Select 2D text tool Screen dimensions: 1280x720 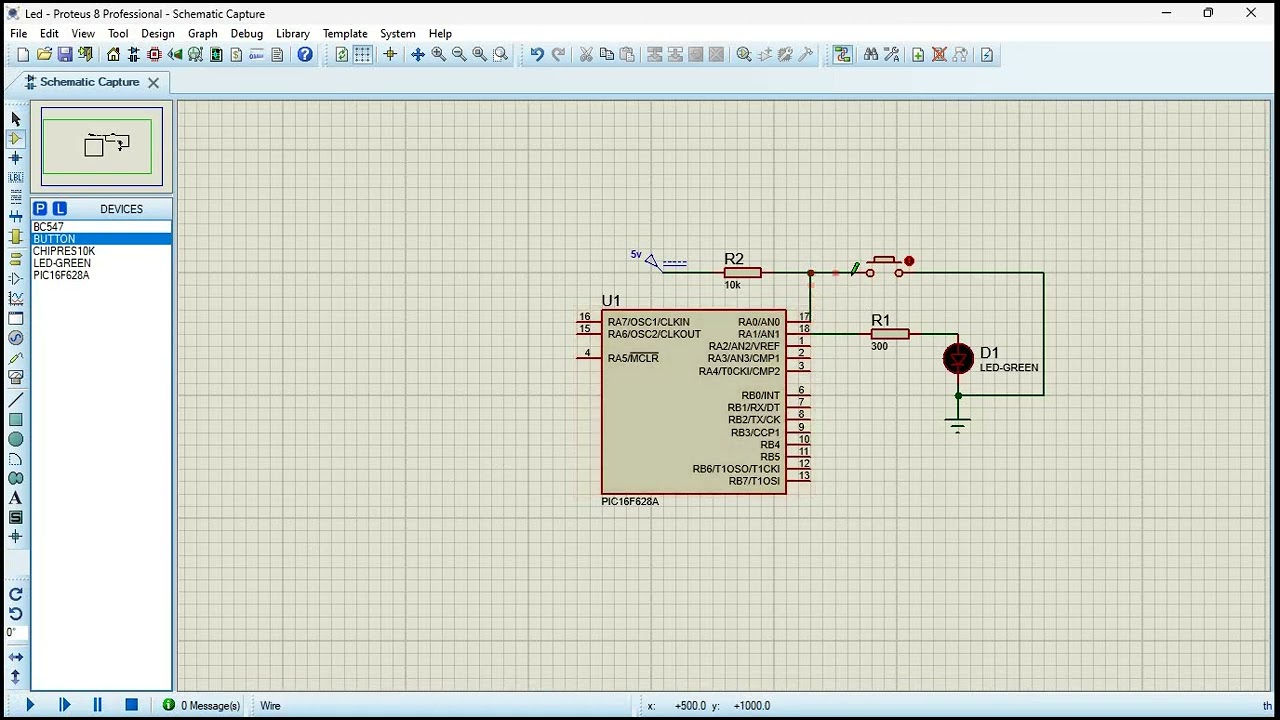(x=16, y=498)
